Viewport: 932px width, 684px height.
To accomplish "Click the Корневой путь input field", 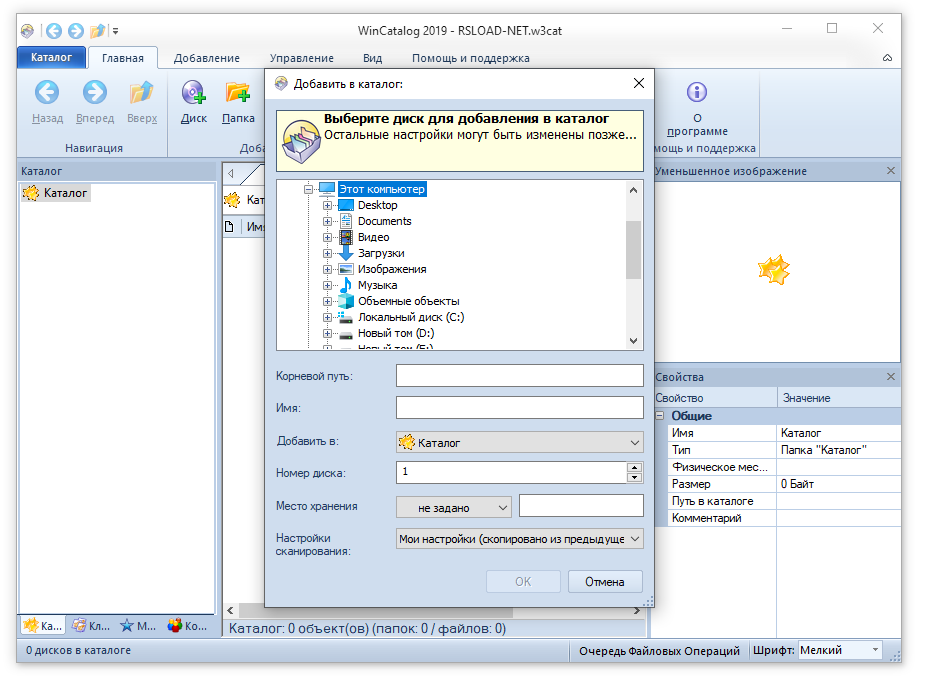I will coord(519,376).
